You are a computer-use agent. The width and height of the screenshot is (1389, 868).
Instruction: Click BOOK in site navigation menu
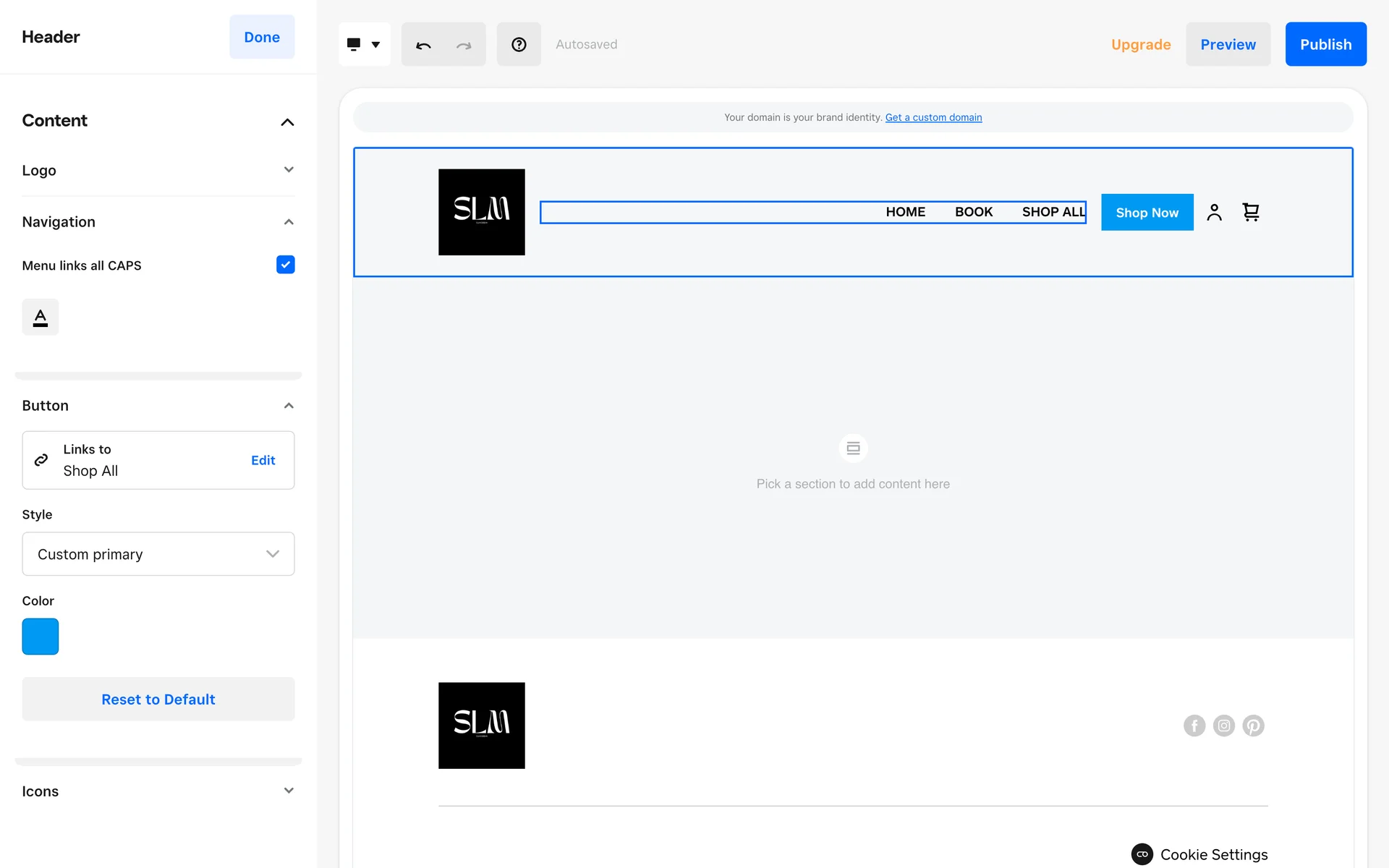(x=973, y=212)
